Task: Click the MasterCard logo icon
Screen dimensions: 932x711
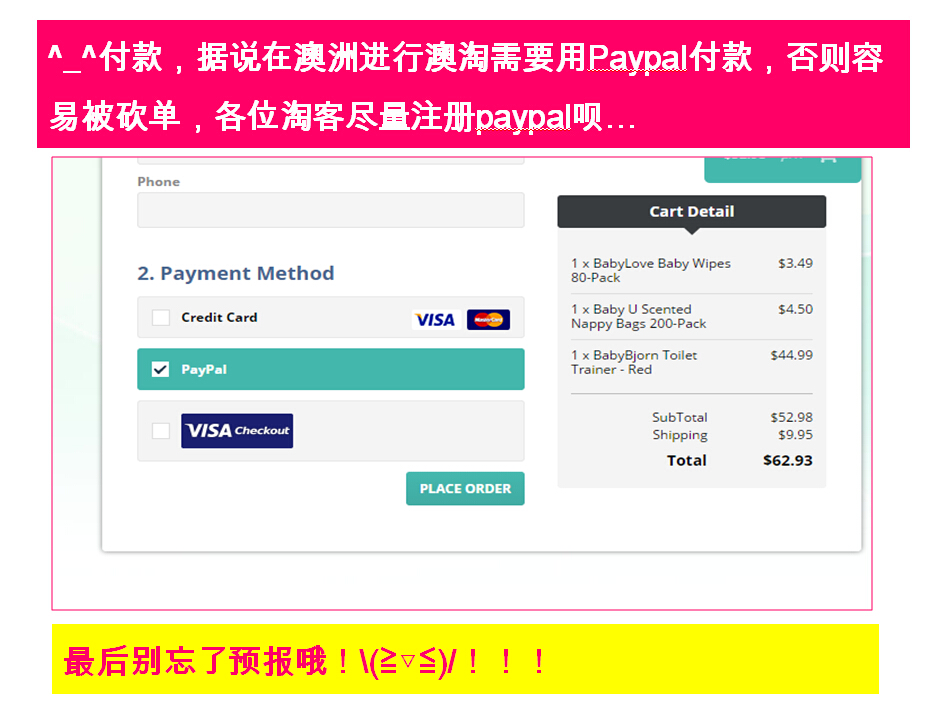Action: click(488, 320)
